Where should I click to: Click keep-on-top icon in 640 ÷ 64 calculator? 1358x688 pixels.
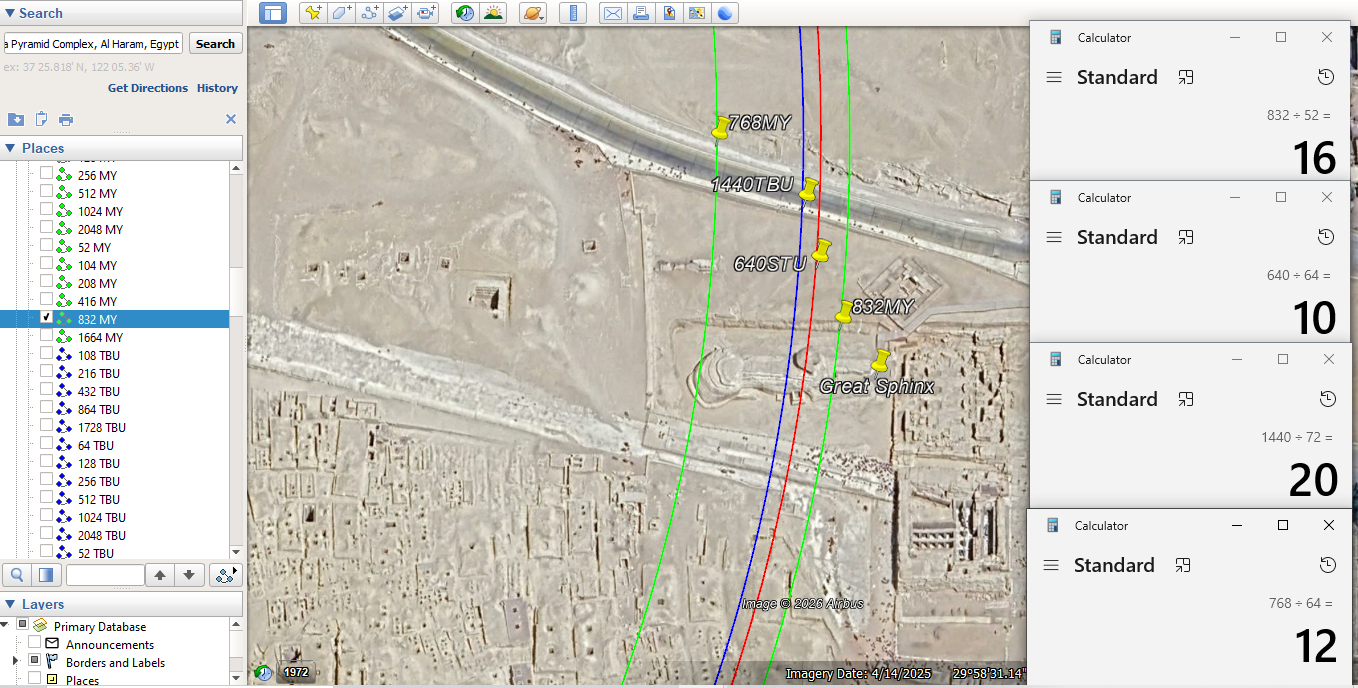tap(1186, 237)
